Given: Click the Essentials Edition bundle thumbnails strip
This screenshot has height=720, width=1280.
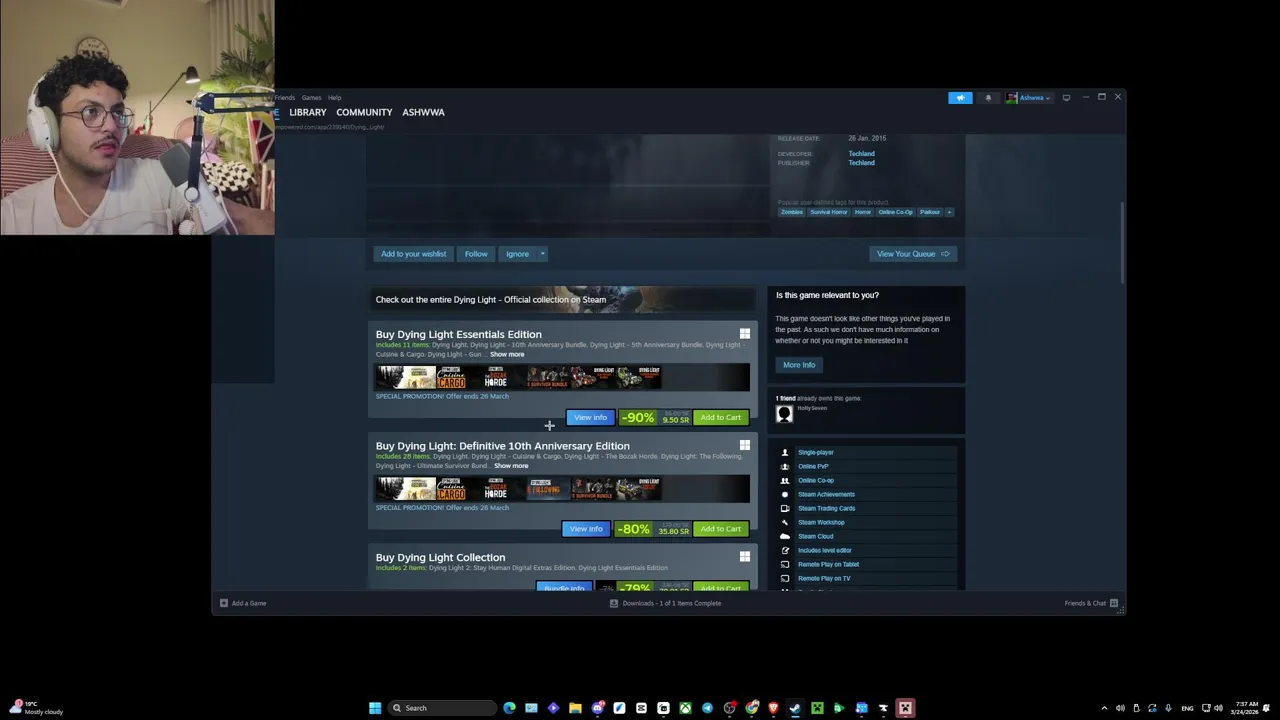Looking at the screenshot, I should [x=562, y=377].
